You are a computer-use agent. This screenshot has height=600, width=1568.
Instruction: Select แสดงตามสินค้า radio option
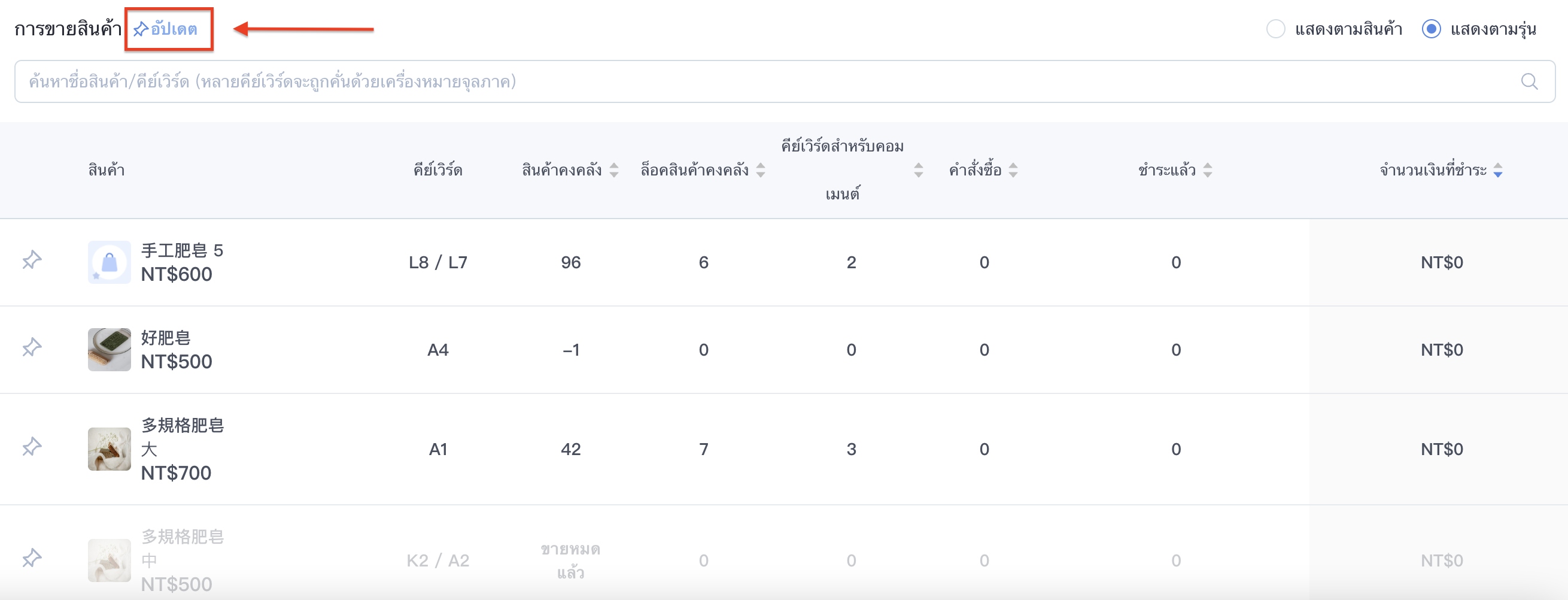click(x=1275, y=29)
